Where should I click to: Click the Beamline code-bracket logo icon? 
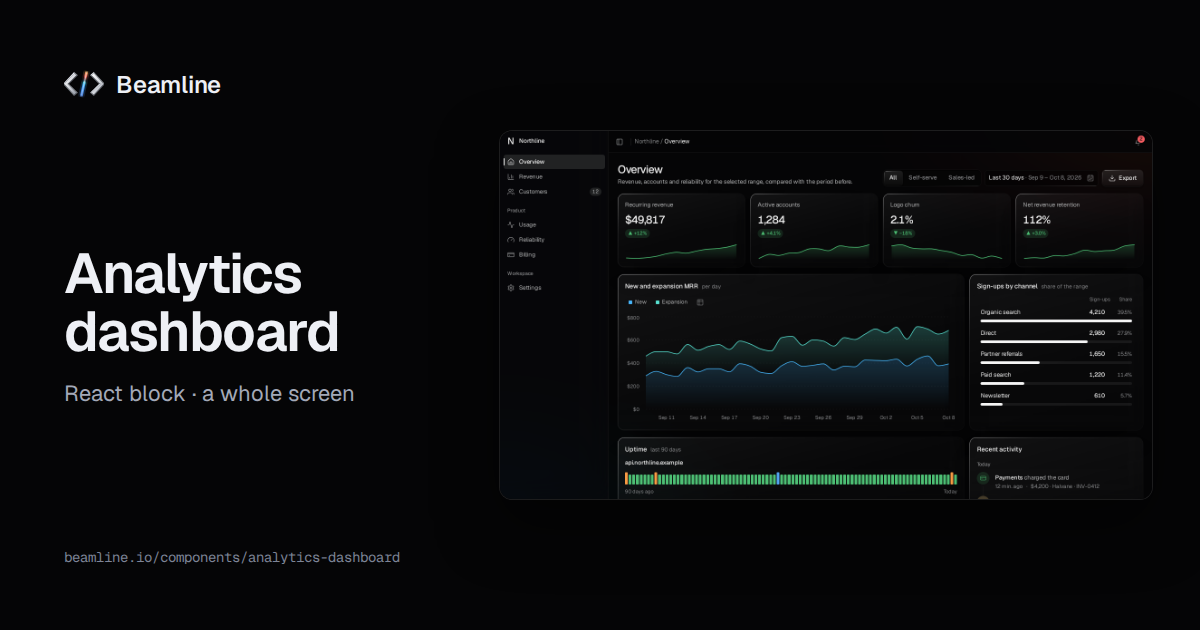point(83,85)
